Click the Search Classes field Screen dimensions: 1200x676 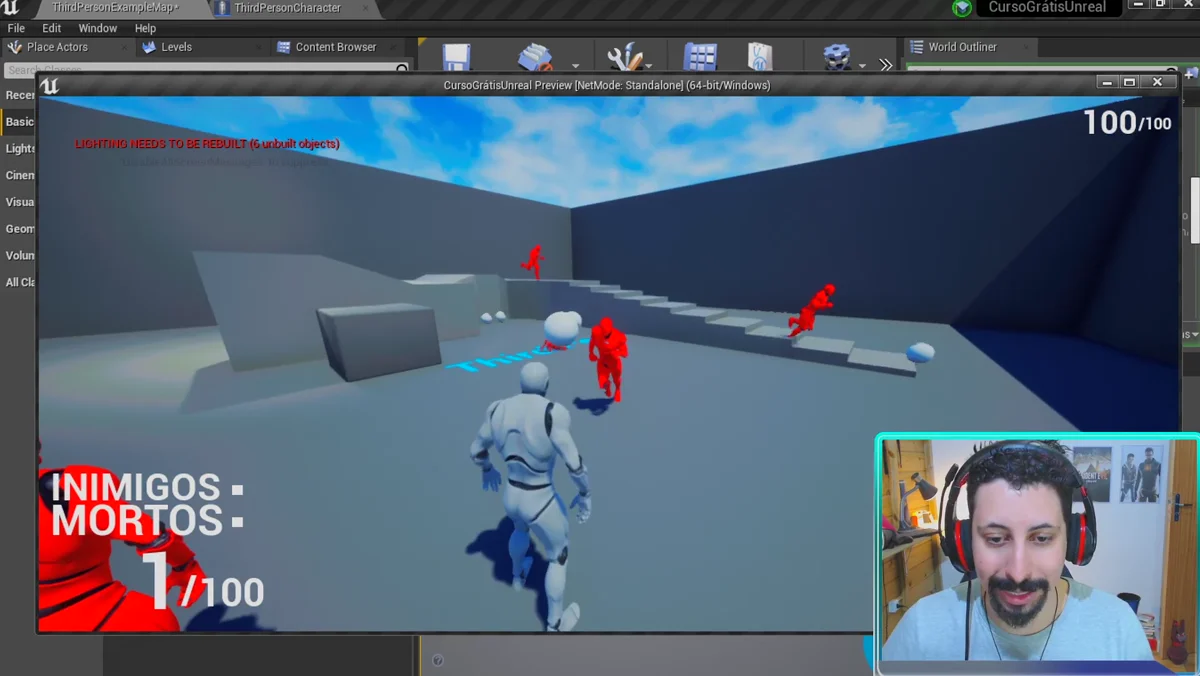coord(205,69)
